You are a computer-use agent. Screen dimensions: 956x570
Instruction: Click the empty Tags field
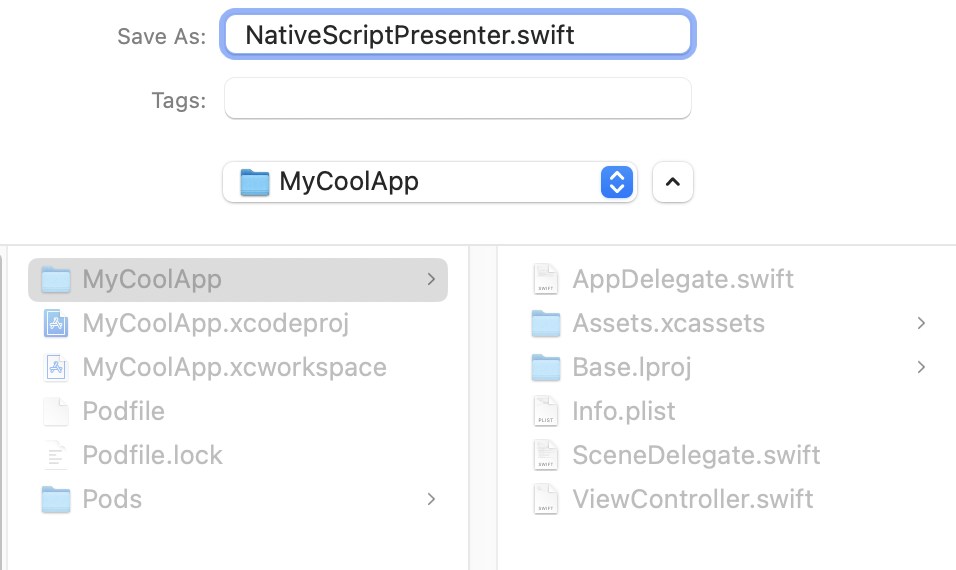pyautogui.click(x=457, y=98)
